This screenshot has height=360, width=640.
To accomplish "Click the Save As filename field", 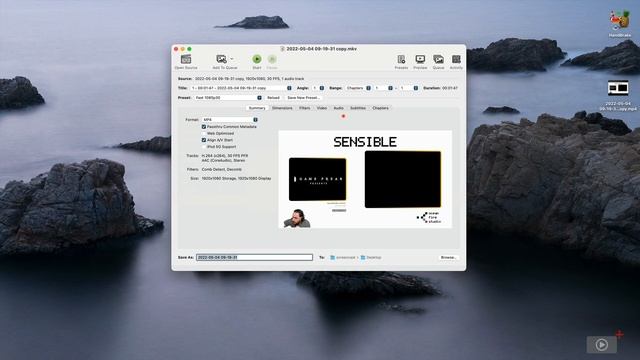I will click(254, 258).
